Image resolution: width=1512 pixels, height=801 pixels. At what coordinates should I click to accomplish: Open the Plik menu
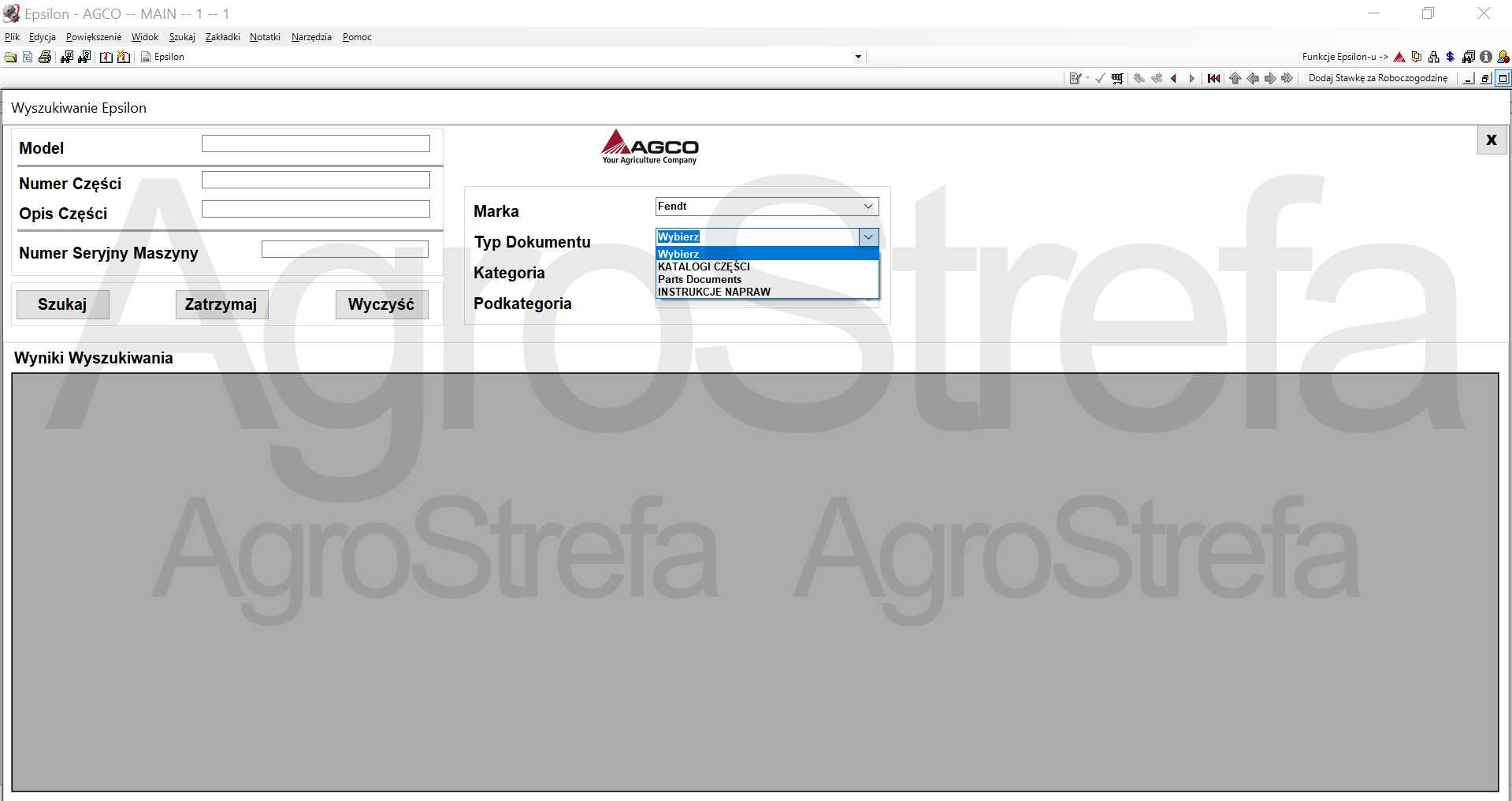pyautogui.click(x=12, y=37)
